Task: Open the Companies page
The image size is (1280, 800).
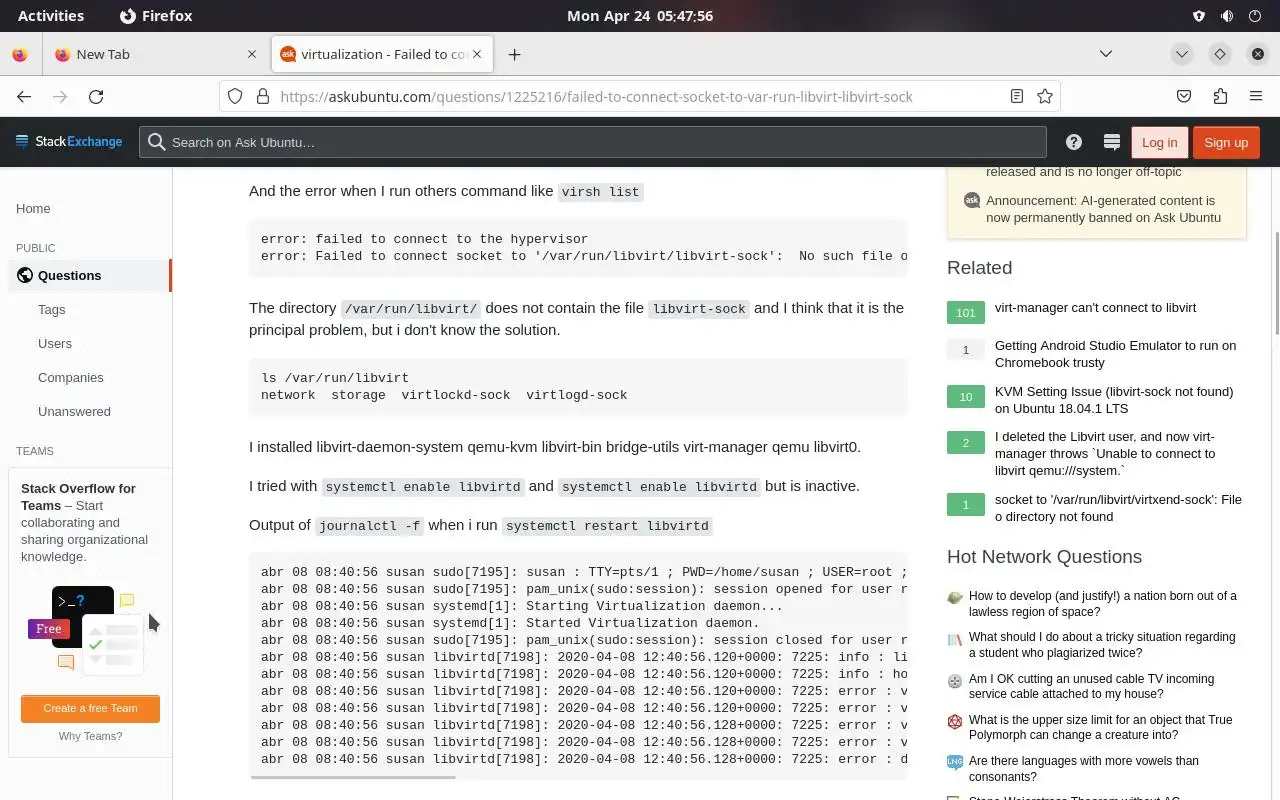Action: [71, 377]
